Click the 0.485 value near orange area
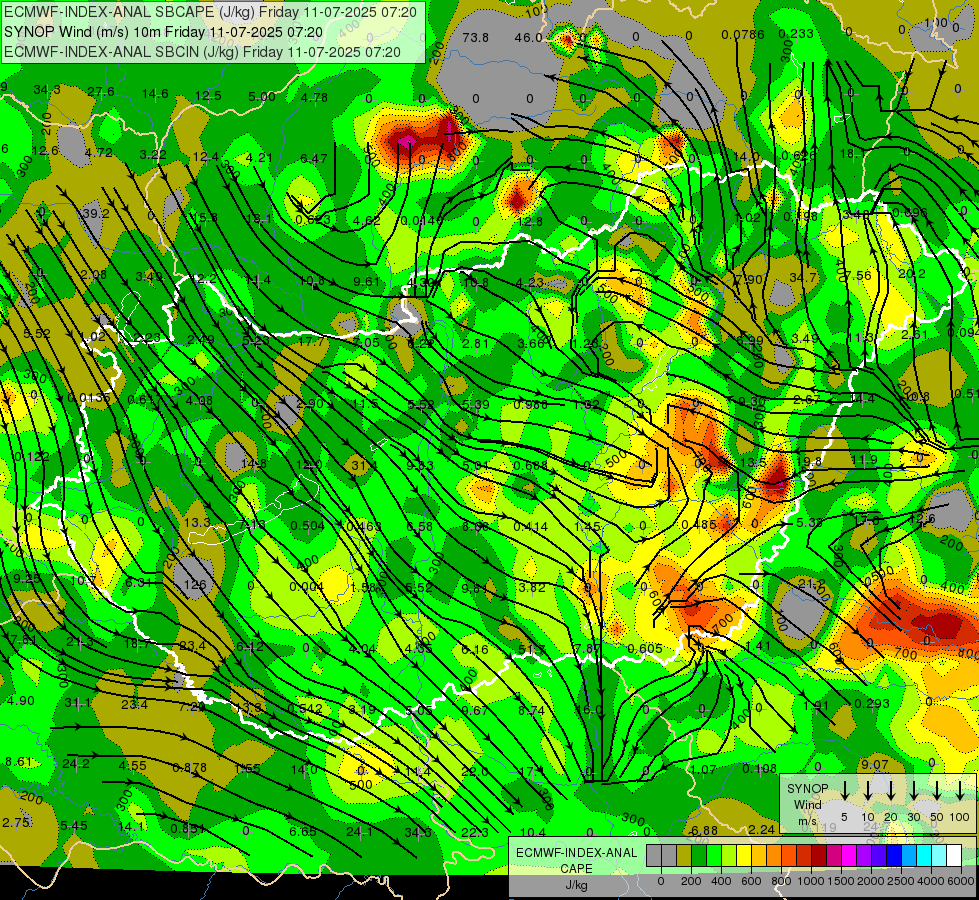 point(699,524)
